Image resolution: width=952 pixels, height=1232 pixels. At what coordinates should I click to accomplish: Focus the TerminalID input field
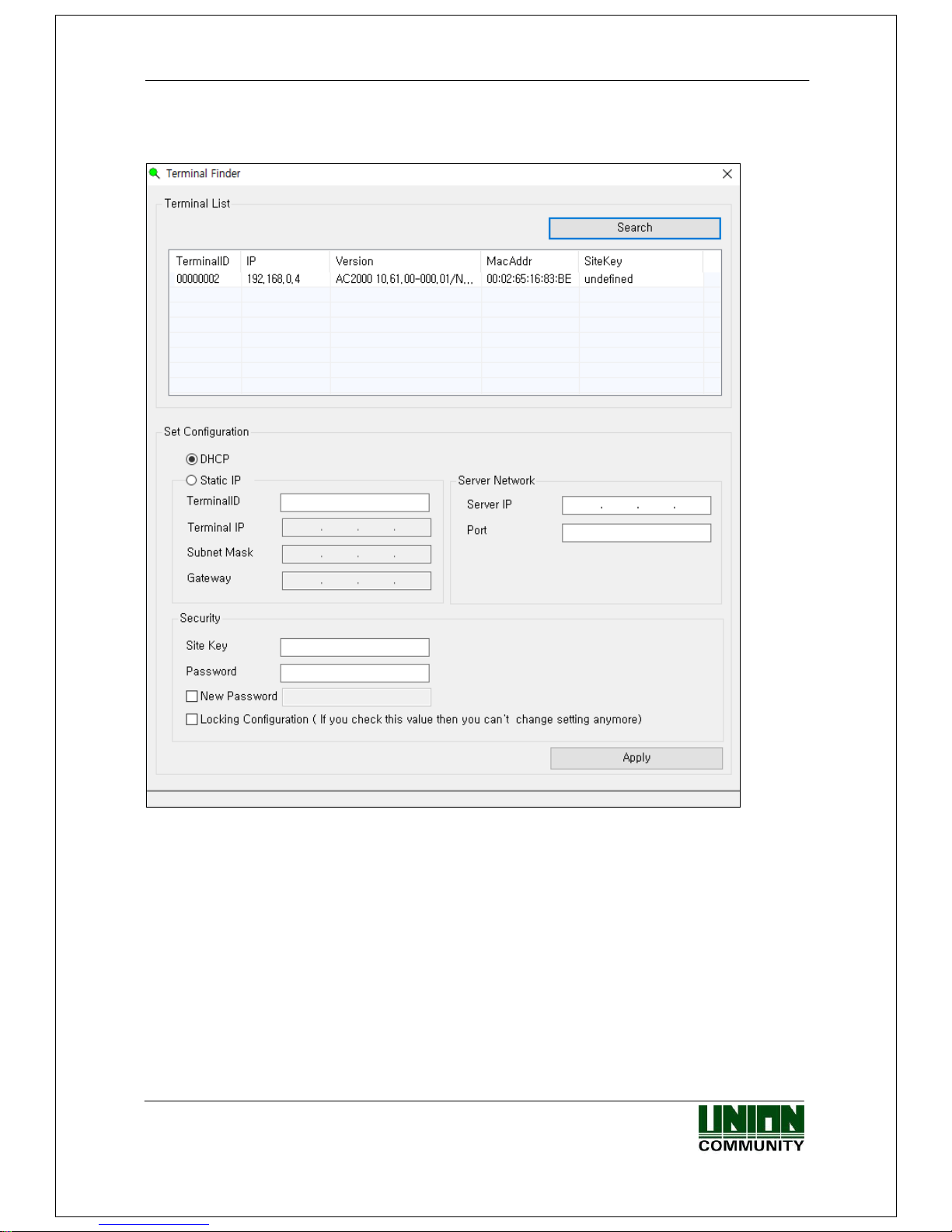[354, 503]
